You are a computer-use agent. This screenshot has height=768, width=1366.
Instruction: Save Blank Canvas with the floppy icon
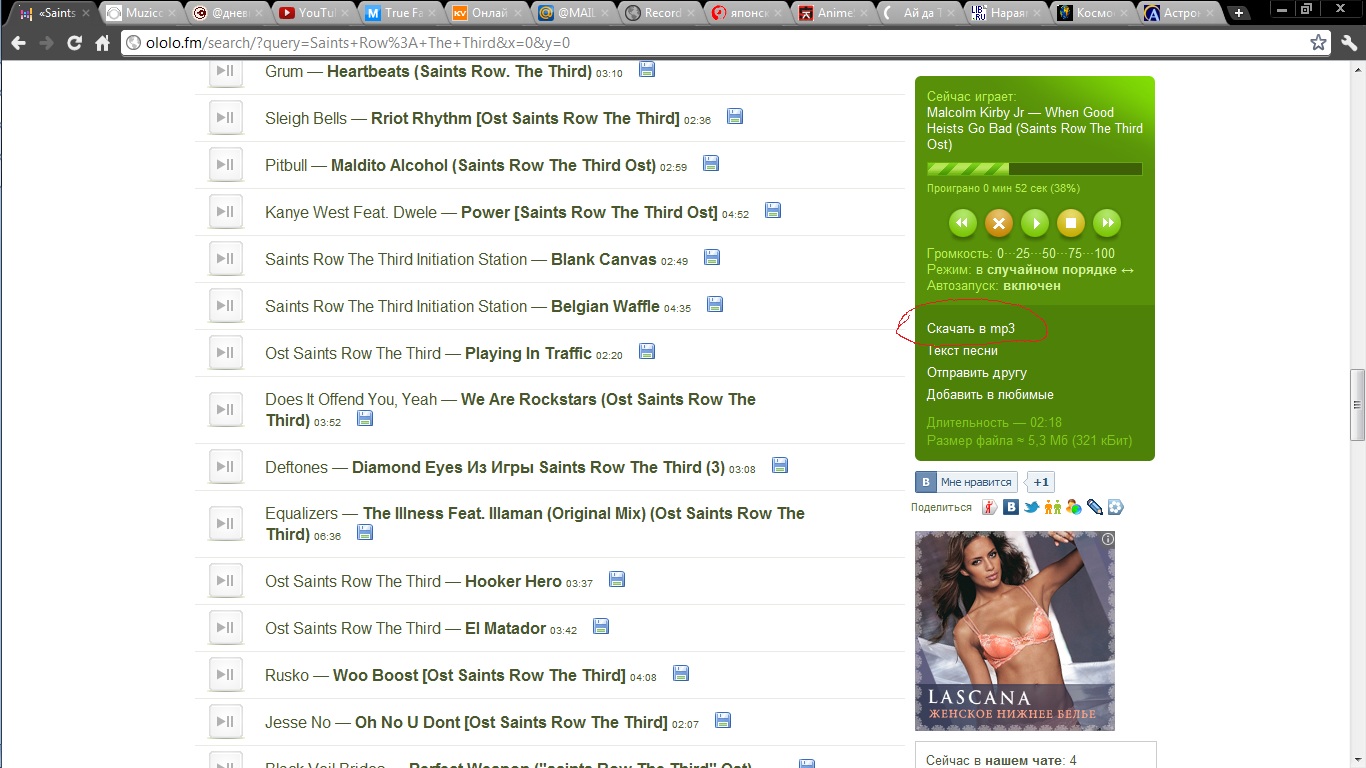pyautogui.click(x=712, y=257)
